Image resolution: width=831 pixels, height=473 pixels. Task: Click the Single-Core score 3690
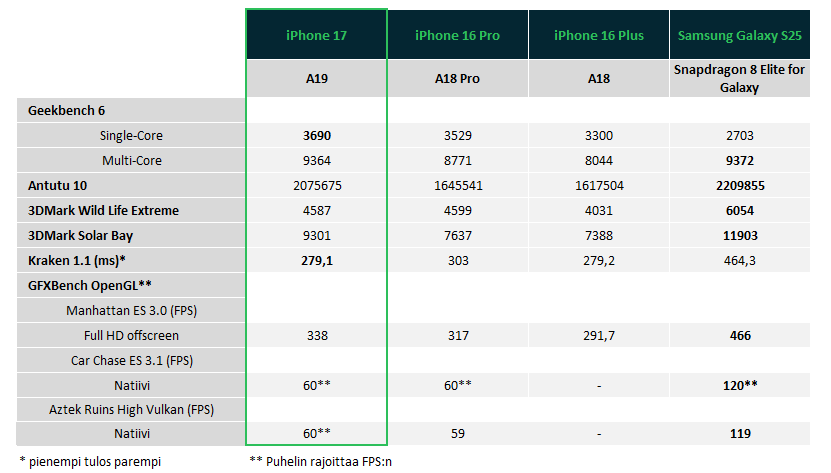(x=317, y=135)
